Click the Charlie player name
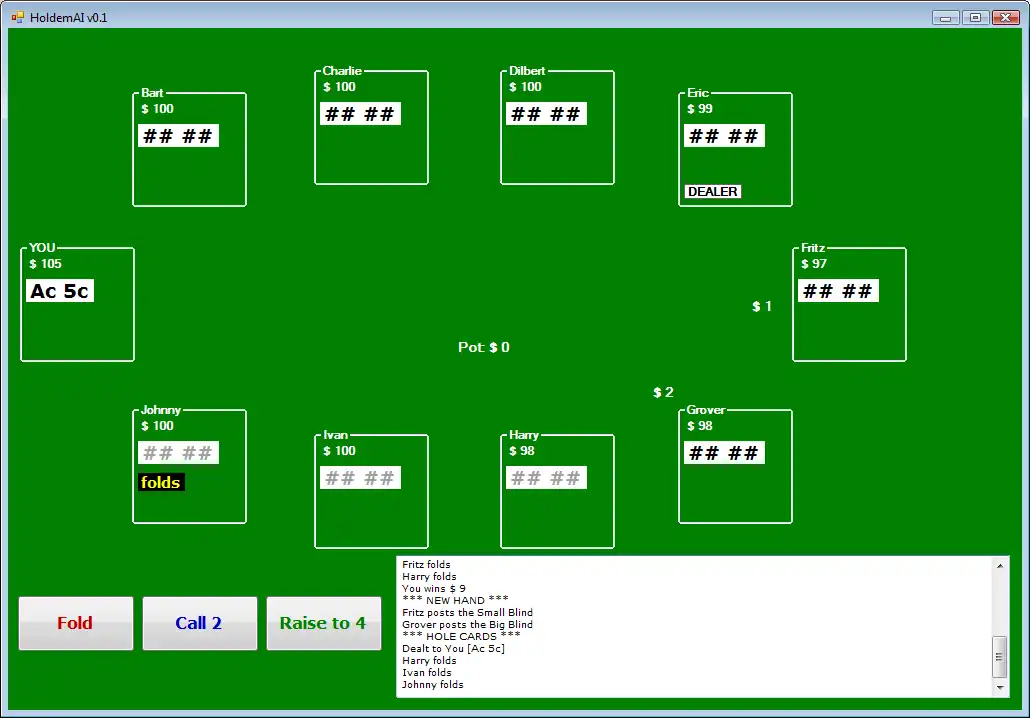Screen dimensions: 1030x718 click(342, 70)
